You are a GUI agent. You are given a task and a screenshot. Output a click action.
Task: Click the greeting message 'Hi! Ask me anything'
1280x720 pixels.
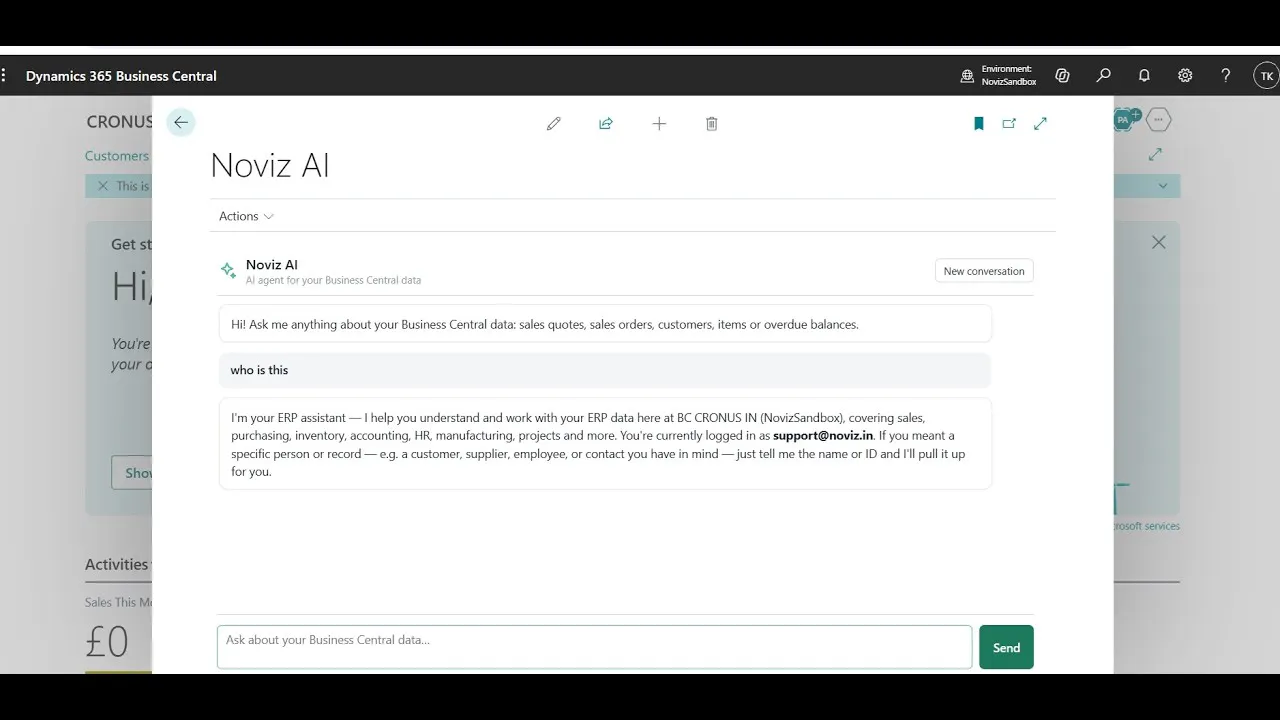coord(605,324)
